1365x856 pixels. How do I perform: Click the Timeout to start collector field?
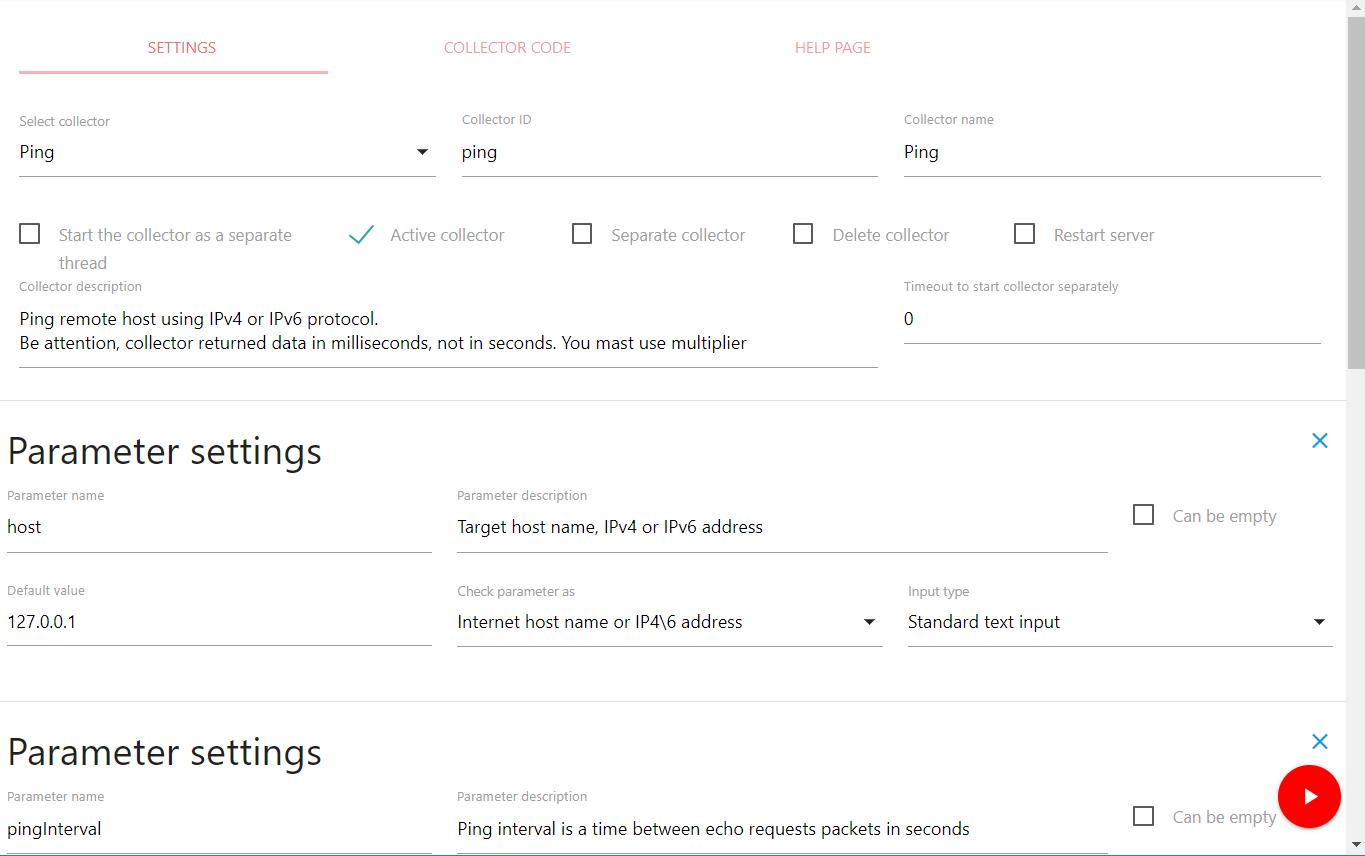click(1111, 320)
